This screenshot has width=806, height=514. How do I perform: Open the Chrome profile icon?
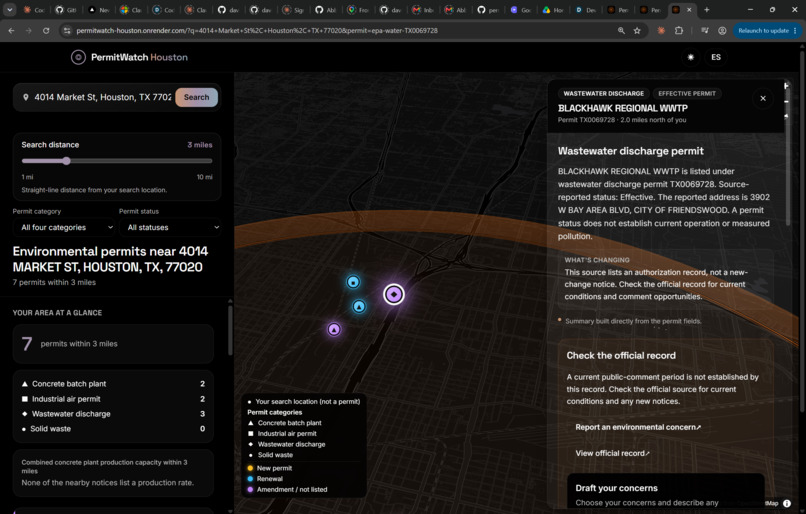click(722, 31)
